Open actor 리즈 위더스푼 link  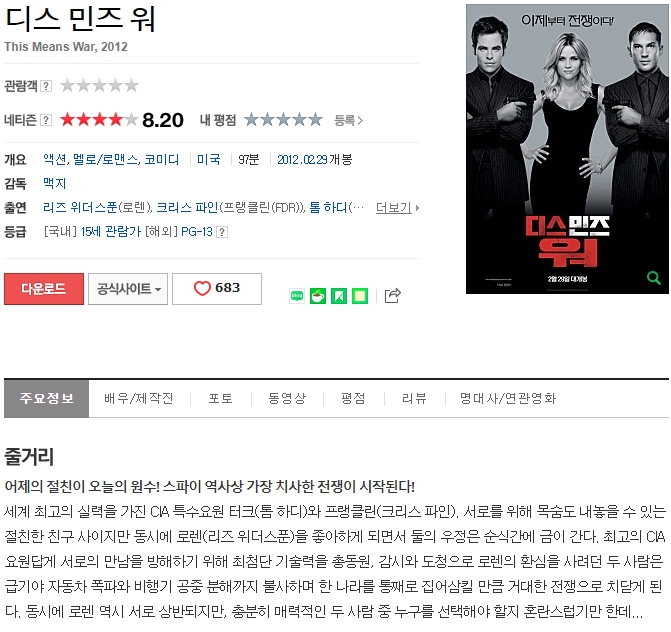pos(80,208)
